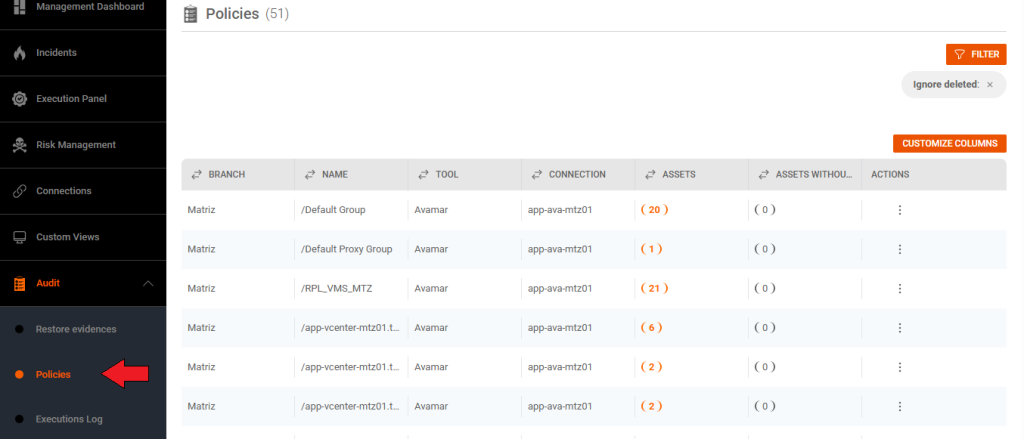This screenshot has width=1024, height=439.
Task: Click the CUSTOMIZE COLUMNS button
Action: pyautogui.click(x=949, y=144)
